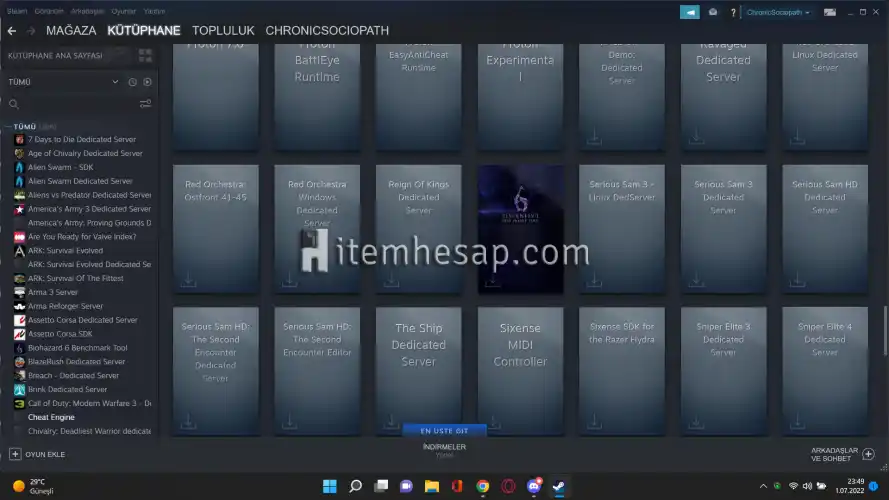Click the back navigation arrow
Image resolution: width=889 pixels, height=500 pixels.
12,31
